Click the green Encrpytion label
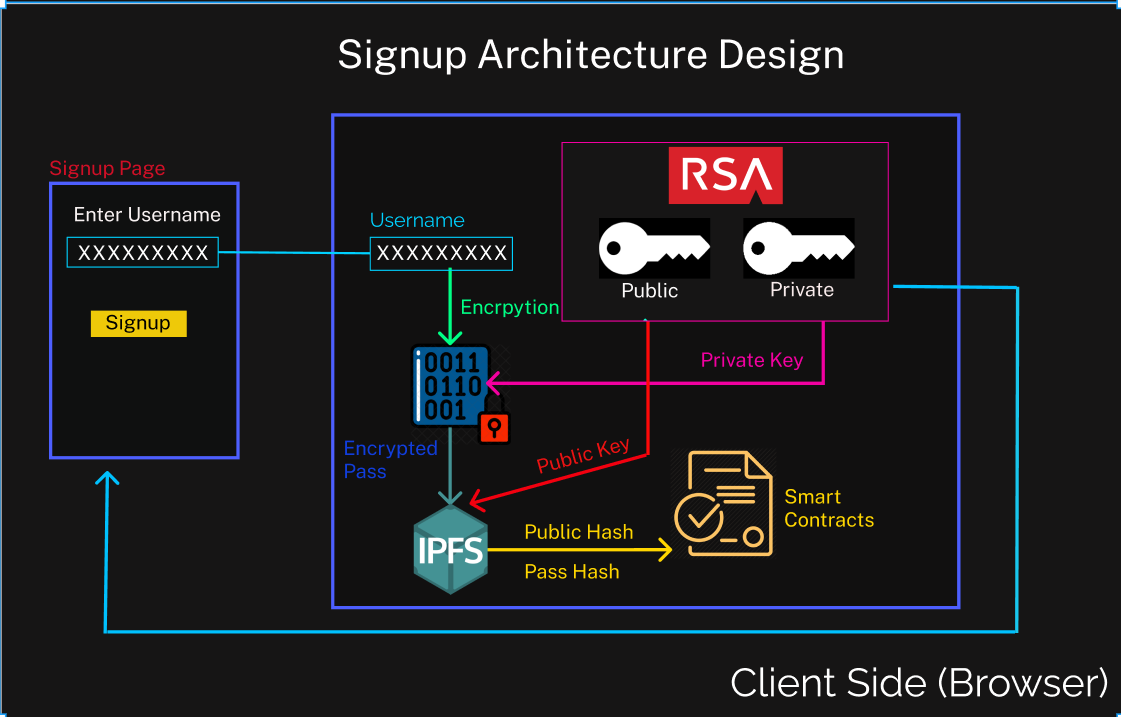 point(510,307)
